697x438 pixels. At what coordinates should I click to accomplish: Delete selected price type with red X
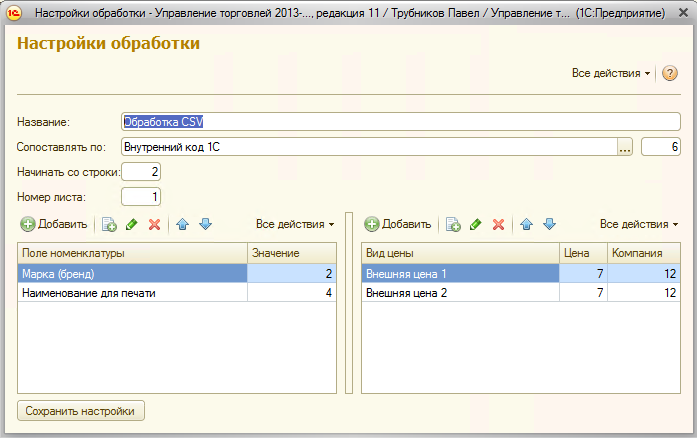(498, 225)
